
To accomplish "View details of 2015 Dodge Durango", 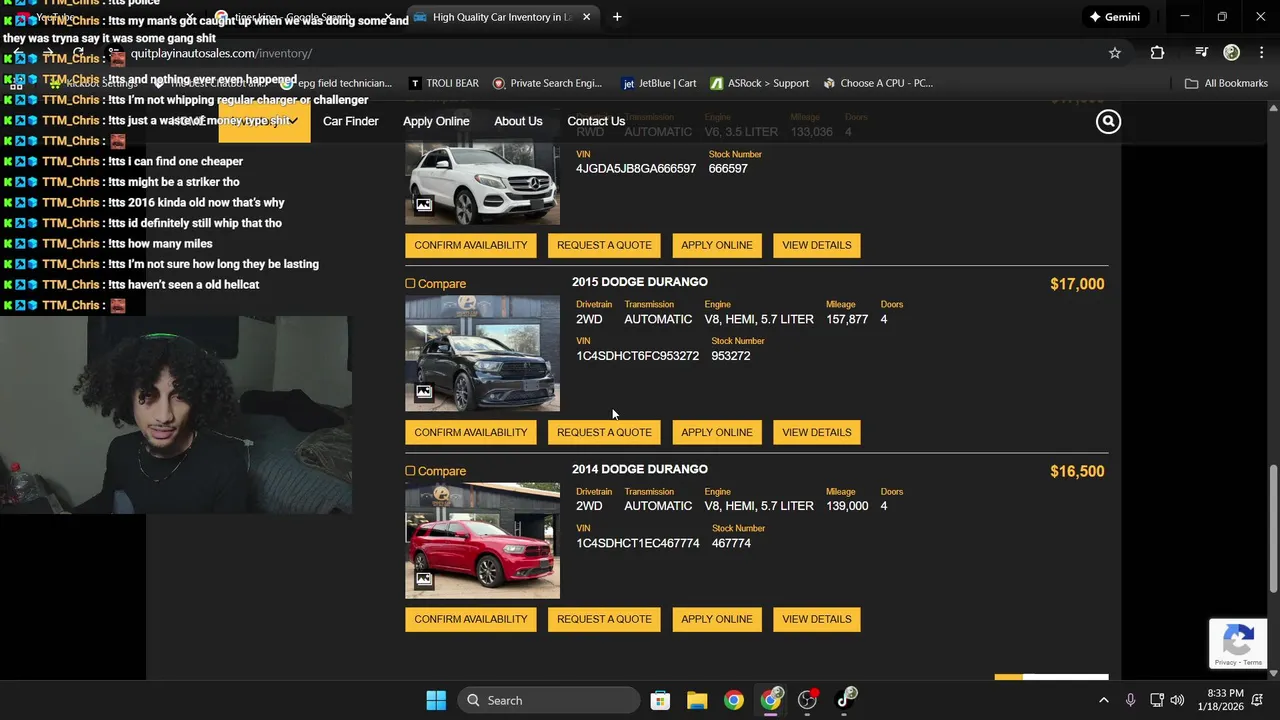I will pyautogui.click(x=817, y=432).
